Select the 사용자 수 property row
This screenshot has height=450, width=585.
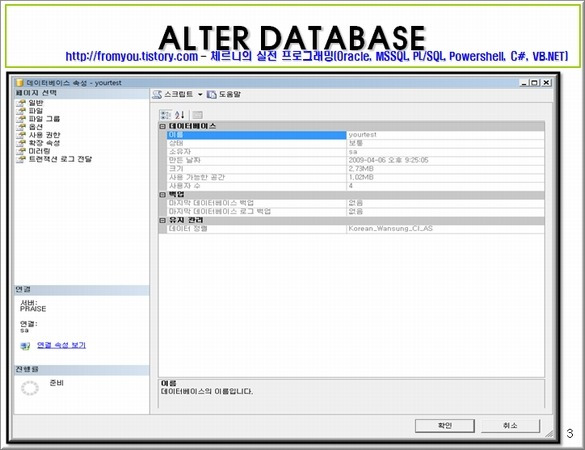[x=355, y=186]
